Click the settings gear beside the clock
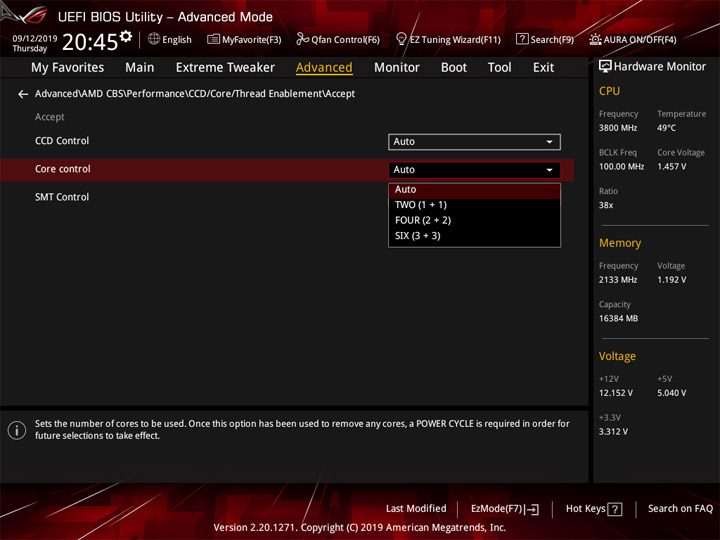720x540 pixels. [126, 36]
